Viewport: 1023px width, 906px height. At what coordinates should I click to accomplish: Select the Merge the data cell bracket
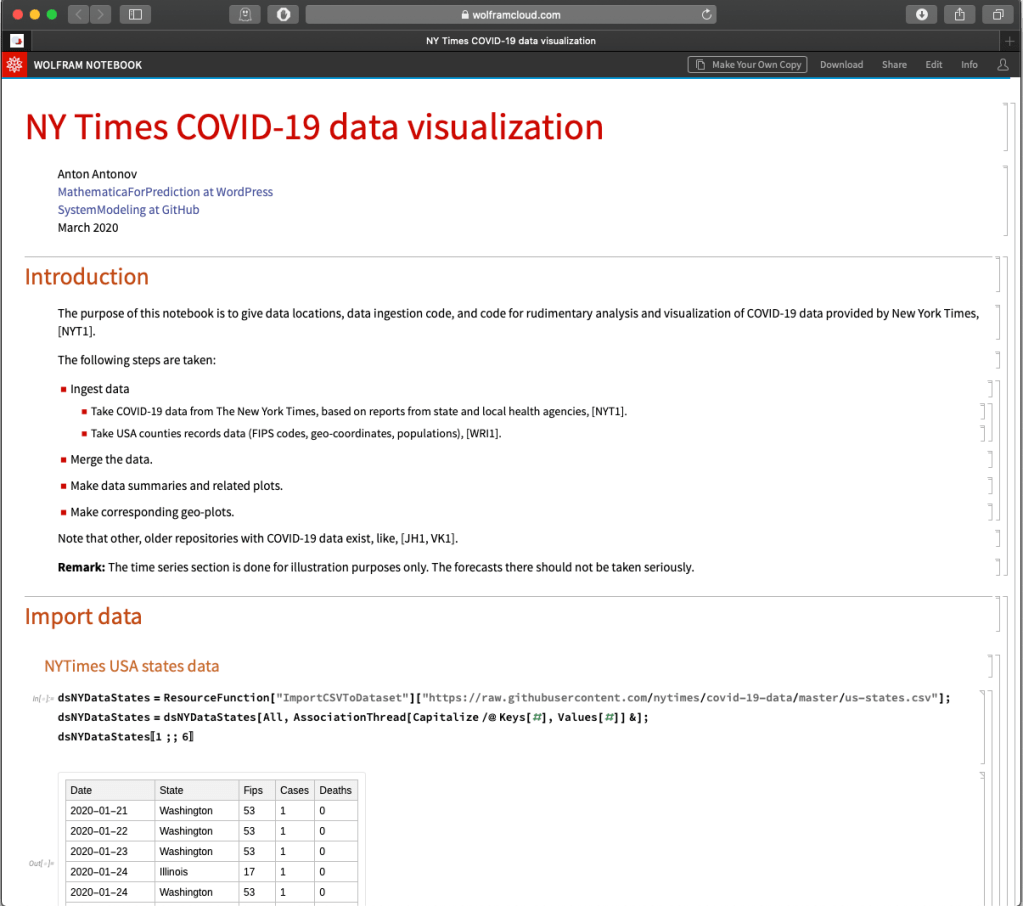click(990, 459)
